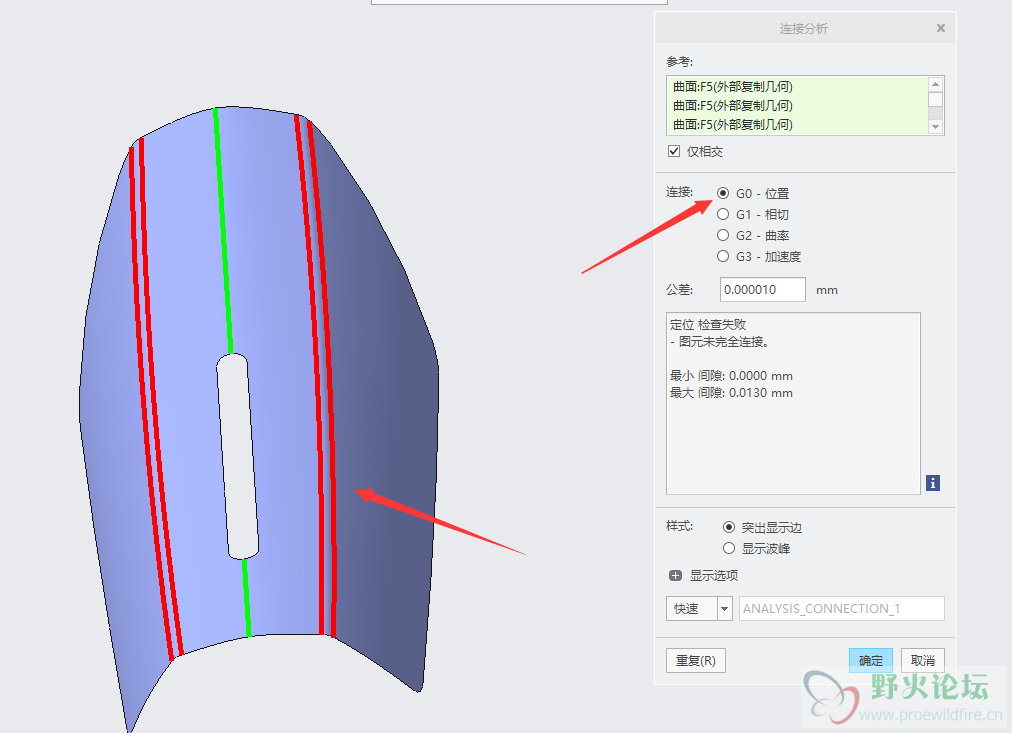1012x733 pixels.
Task: Select G2 - 曲率 connection type
Action: tap(723, 235)
